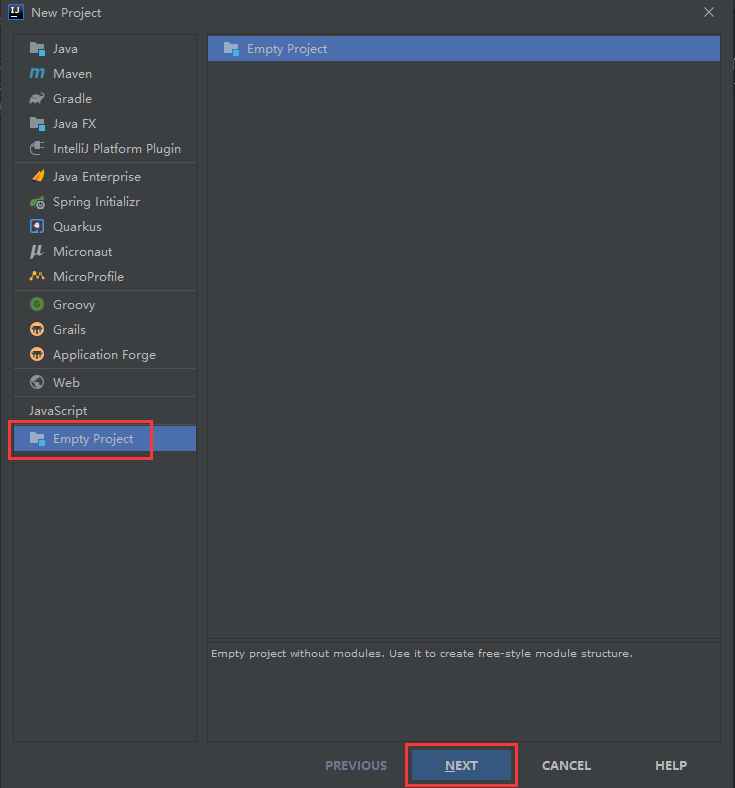Click the IntelliJ IDEA logo in title bar
This screenshot has height=788, width=735.
click(x=16, y=12)
